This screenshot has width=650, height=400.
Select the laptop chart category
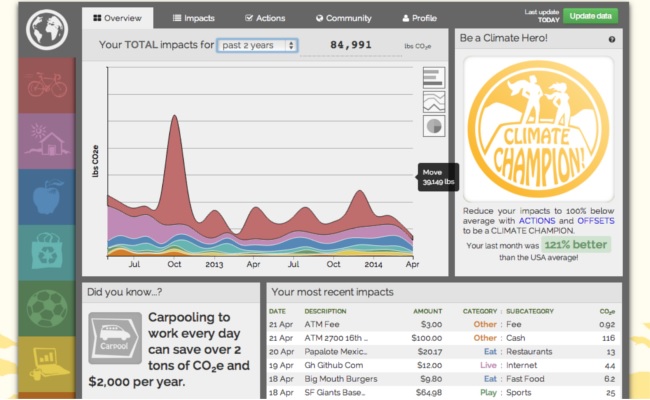pyautogui.click(x=47, y=362)
